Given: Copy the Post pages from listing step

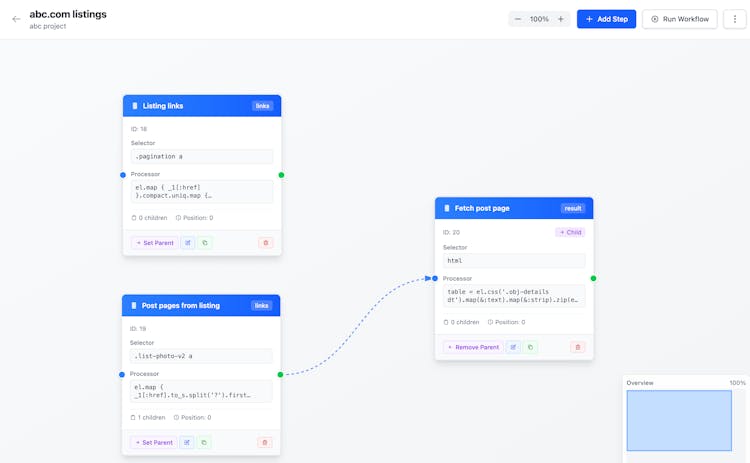Looking at the screenshot, I should tap(204, 442).
